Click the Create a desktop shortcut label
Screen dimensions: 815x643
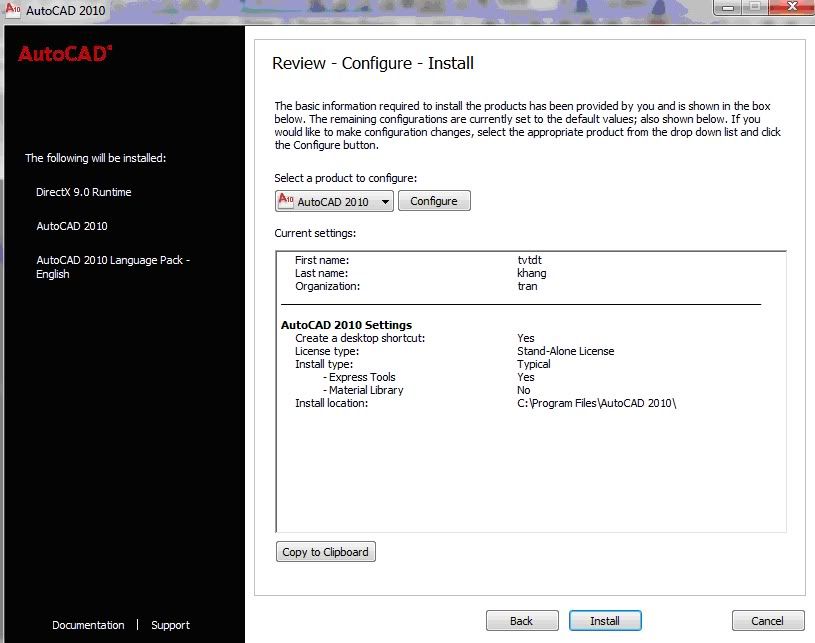(x=360, y=338)
